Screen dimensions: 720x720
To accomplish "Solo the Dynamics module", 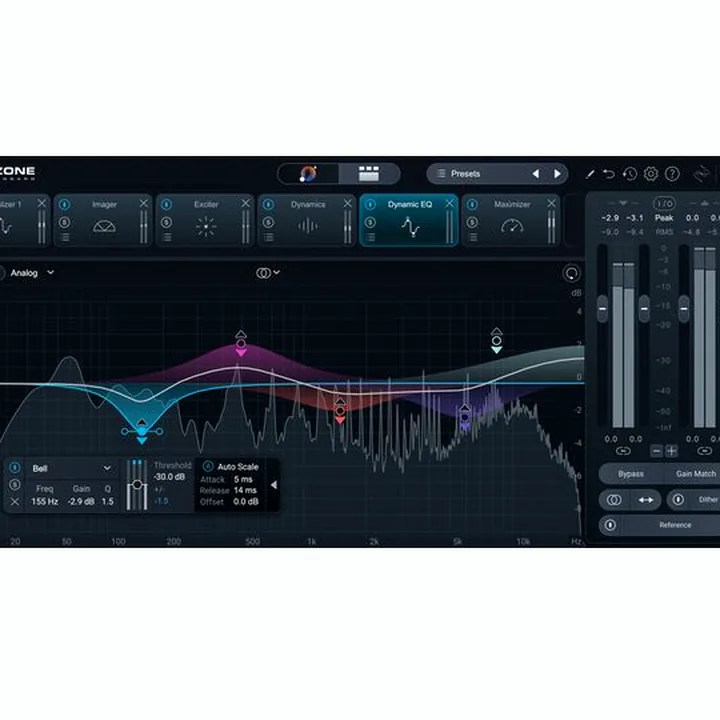I will point(268,222).
